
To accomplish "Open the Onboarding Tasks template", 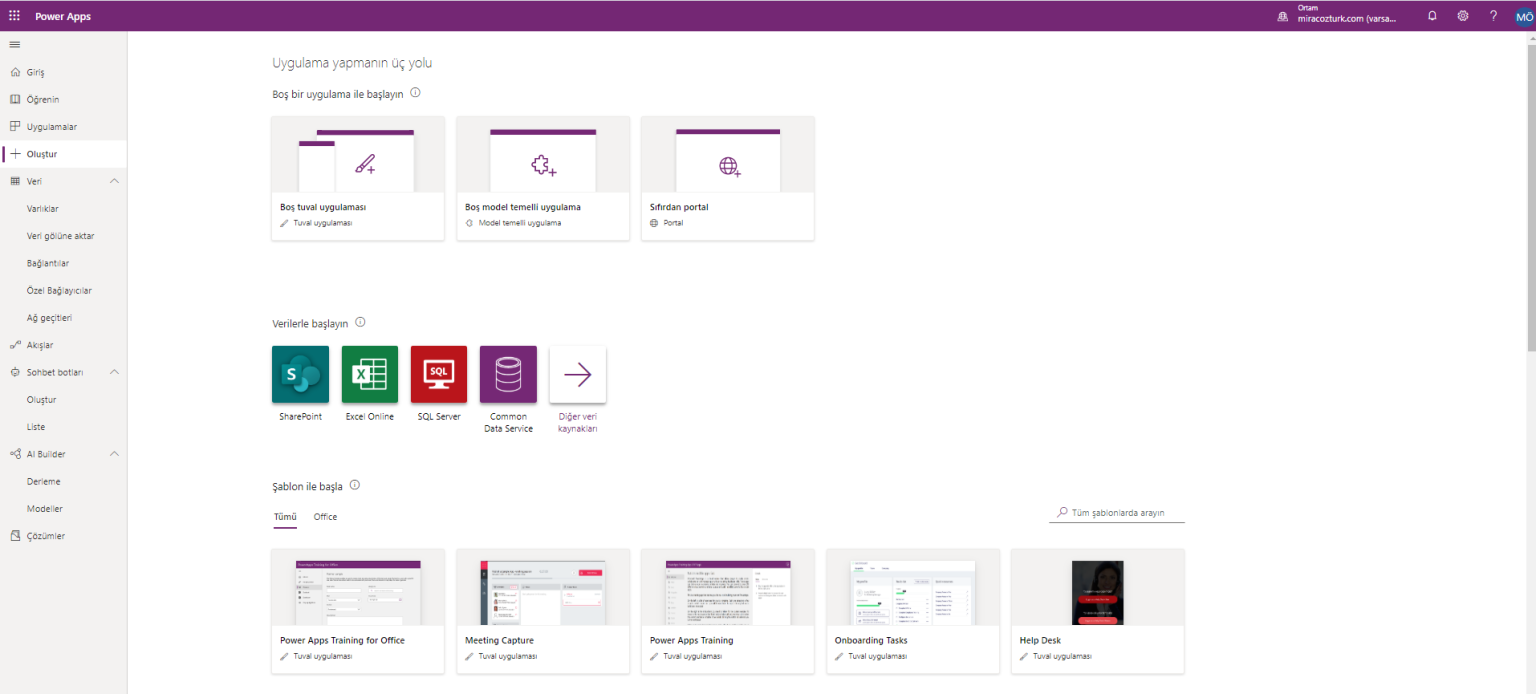I will click(x=913, y=611).
